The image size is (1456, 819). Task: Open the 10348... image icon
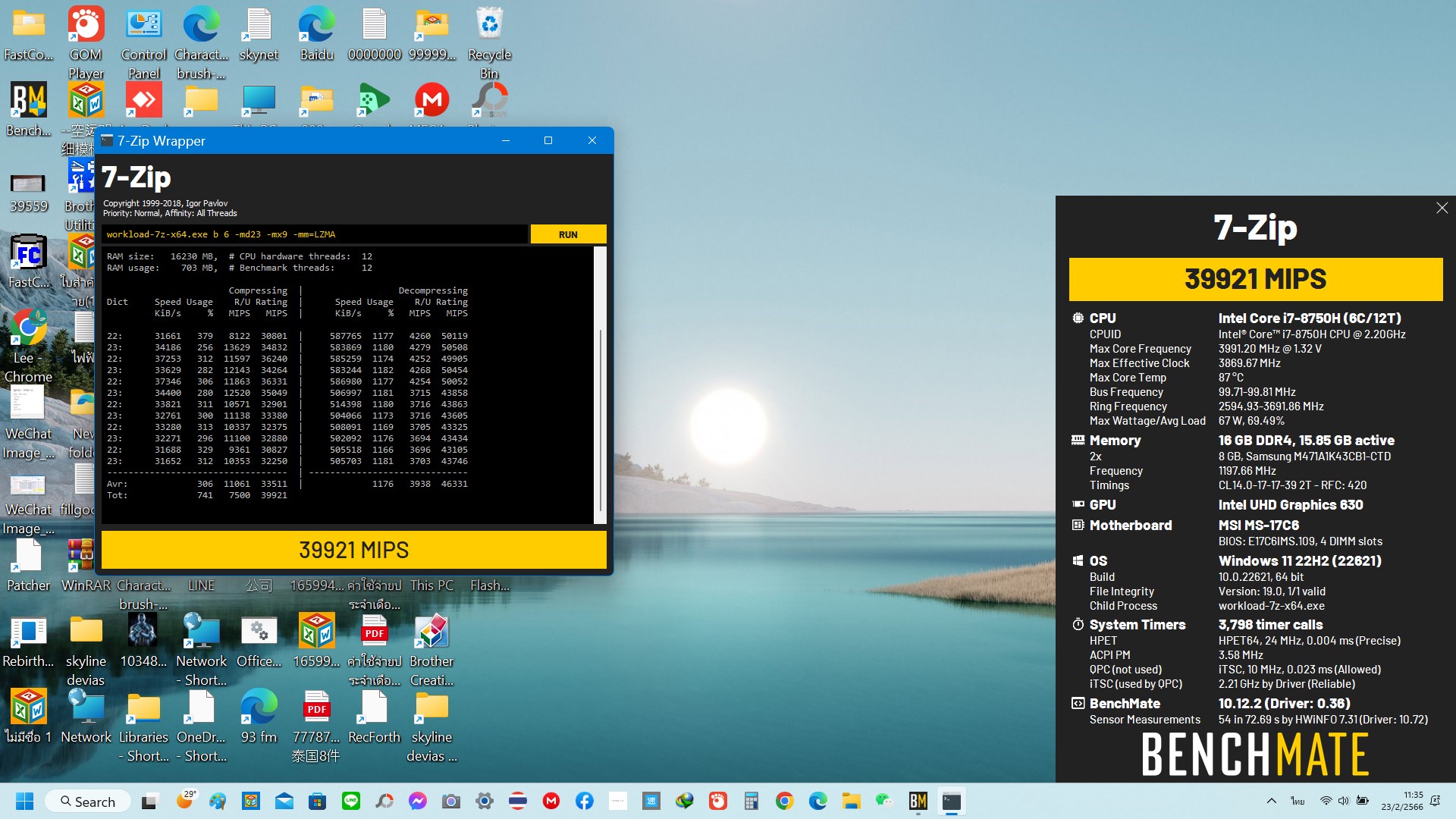(143, 641)
